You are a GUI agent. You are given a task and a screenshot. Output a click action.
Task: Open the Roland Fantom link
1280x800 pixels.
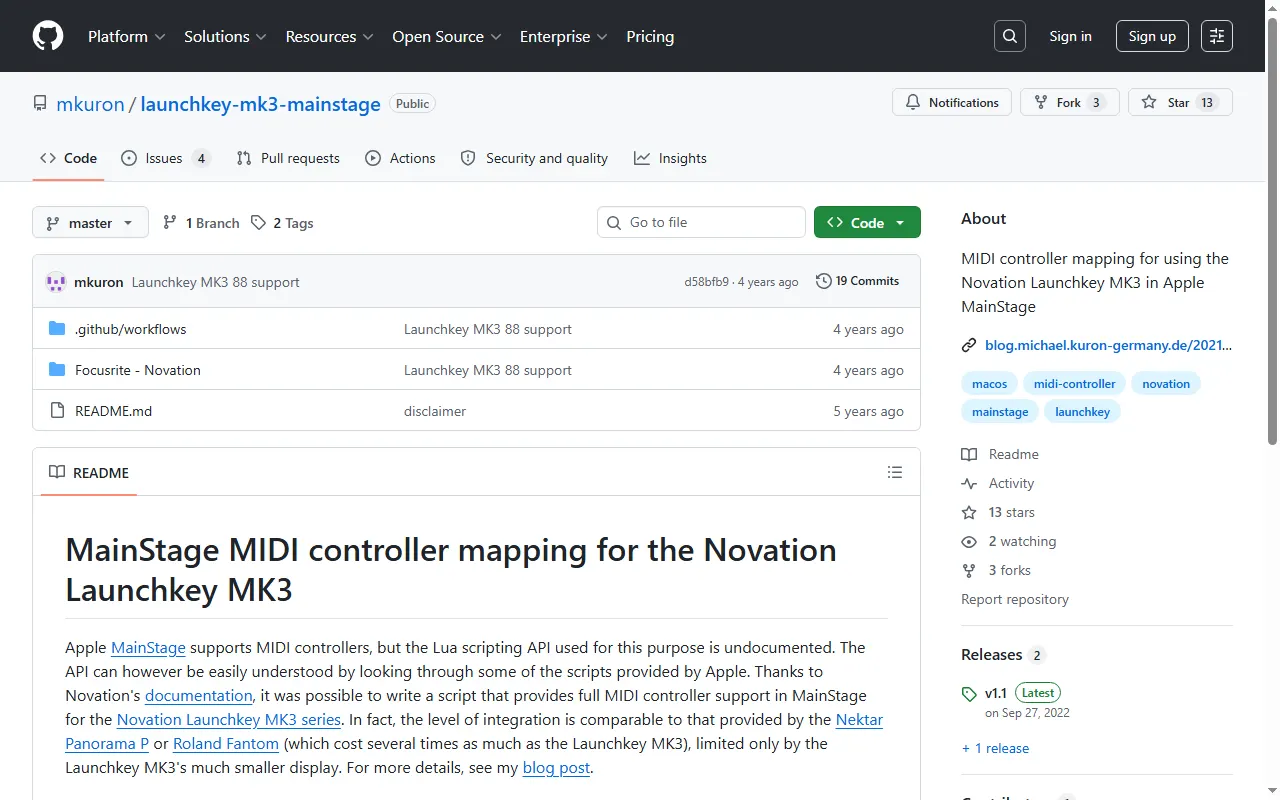click(x=226, y=743)
